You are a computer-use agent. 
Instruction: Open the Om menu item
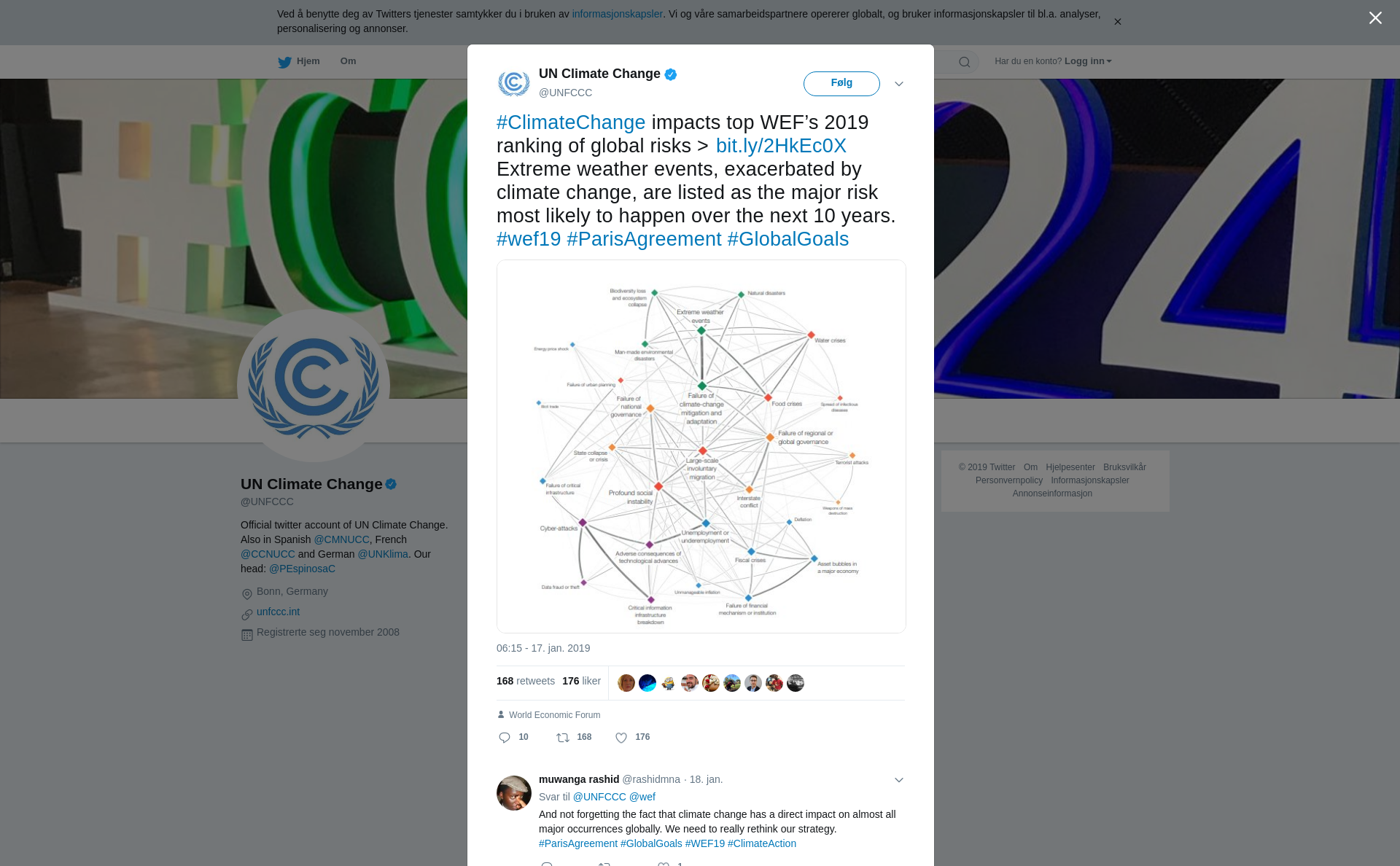[348, 61]
